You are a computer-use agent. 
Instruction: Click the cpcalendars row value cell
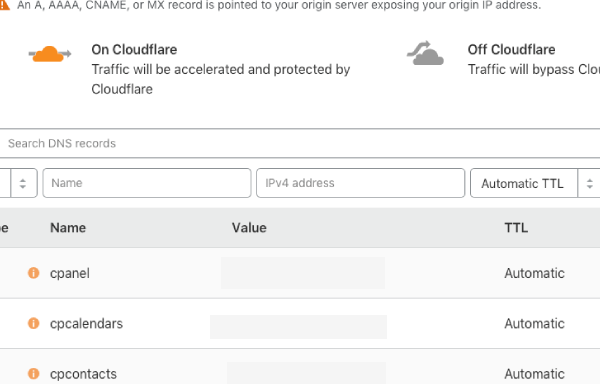pos(298,327)
